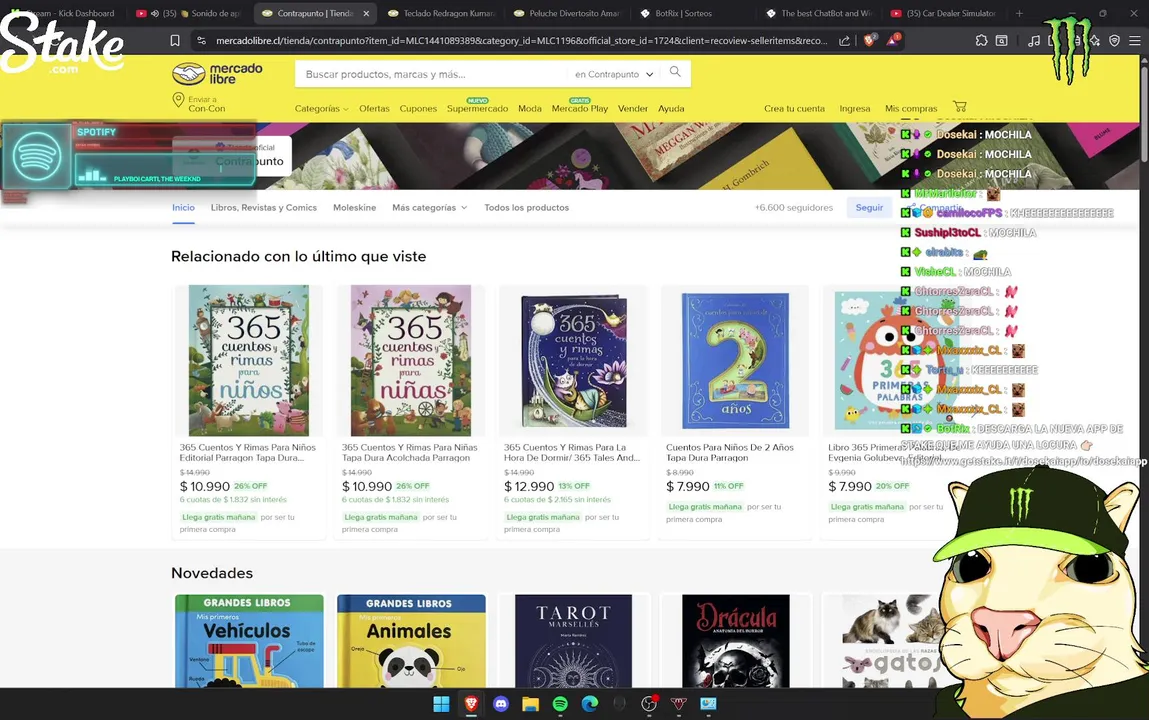Screen dimensions: 1149x720
Task: Click title '365 Cuentos Y Rimas Para La Hora De Dormir'
Action: point(572,453)
